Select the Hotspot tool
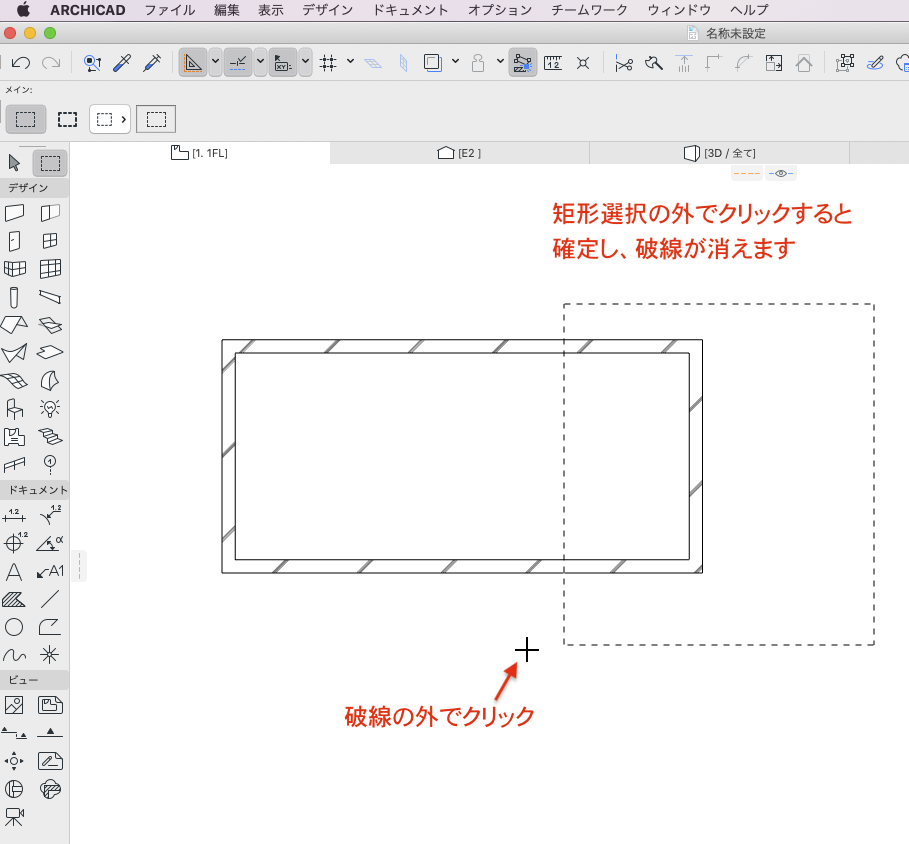Image resolution: width=909 pixels, height=844 pixels. (50, 655)
